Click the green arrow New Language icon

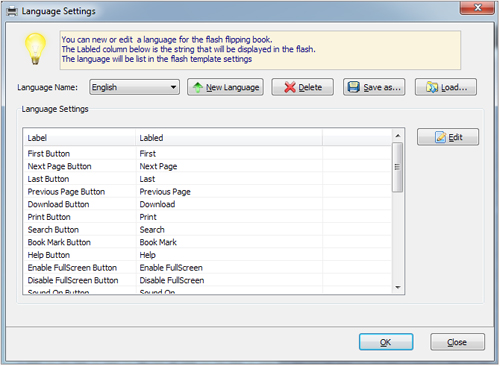[x=198, y=87]
